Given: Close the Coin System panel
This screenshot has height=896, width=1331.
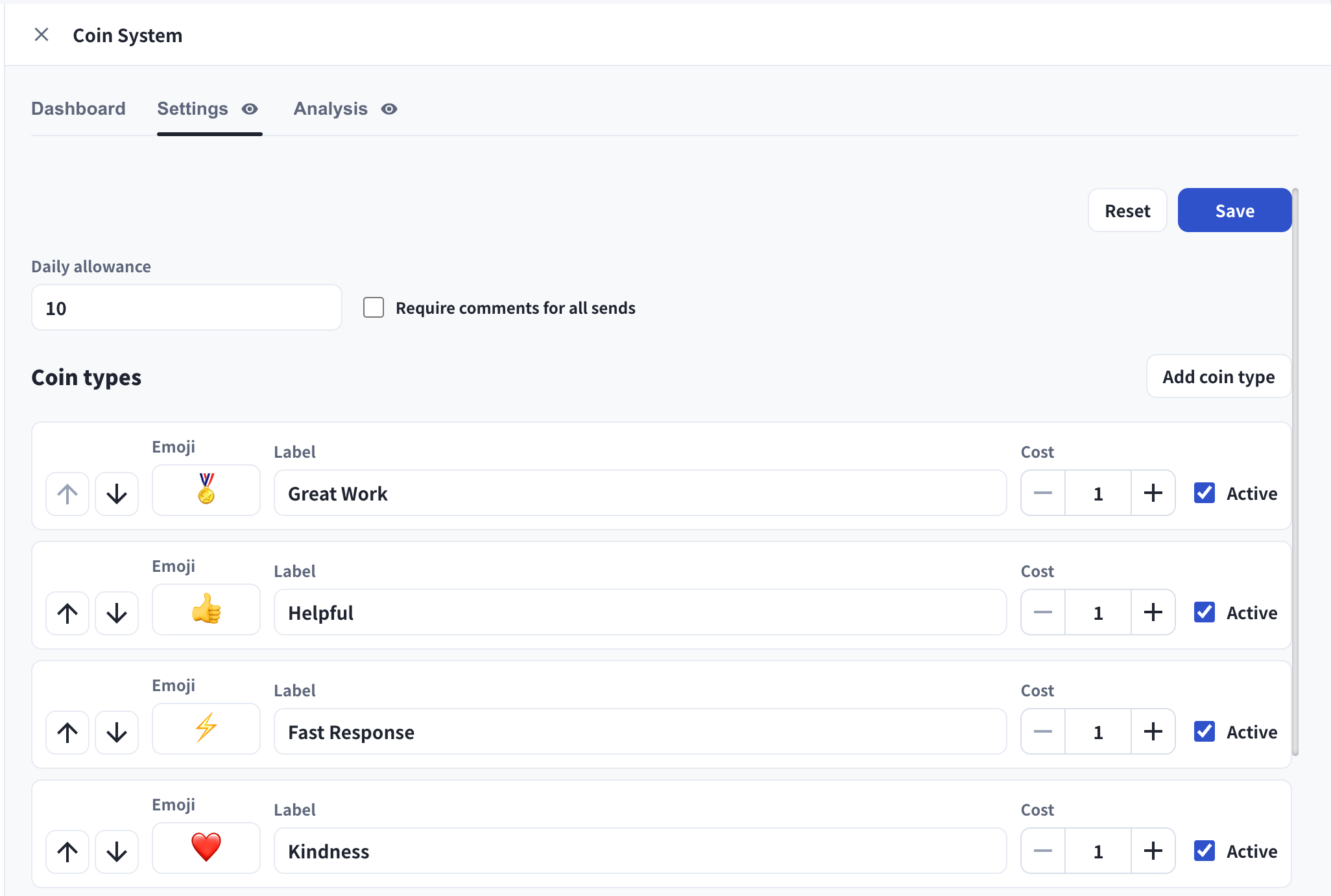Looking at the screenshot, I should [x=42, y=34].
